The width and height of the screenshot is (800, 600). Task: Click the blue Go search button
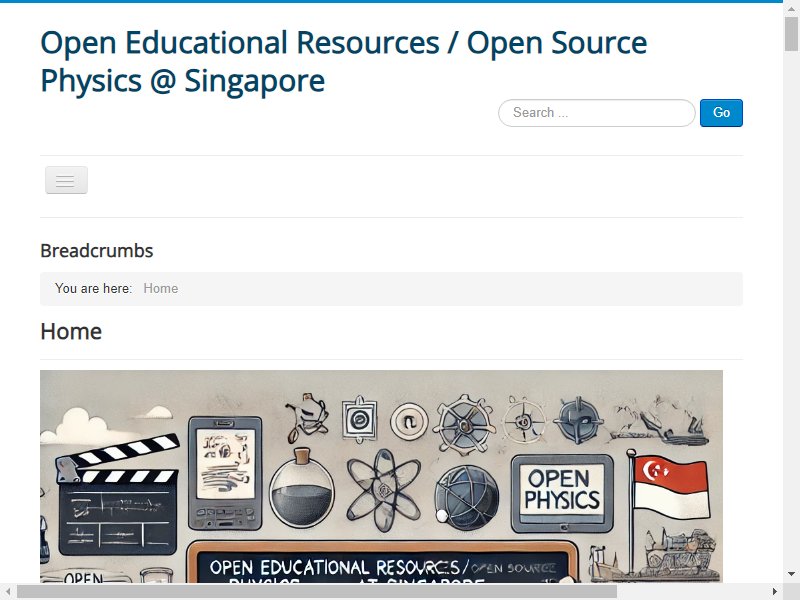(x=721, y=113)
